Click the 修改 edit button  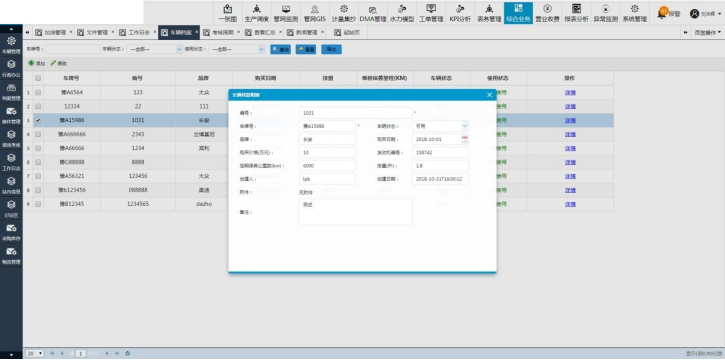coord(59,63)
